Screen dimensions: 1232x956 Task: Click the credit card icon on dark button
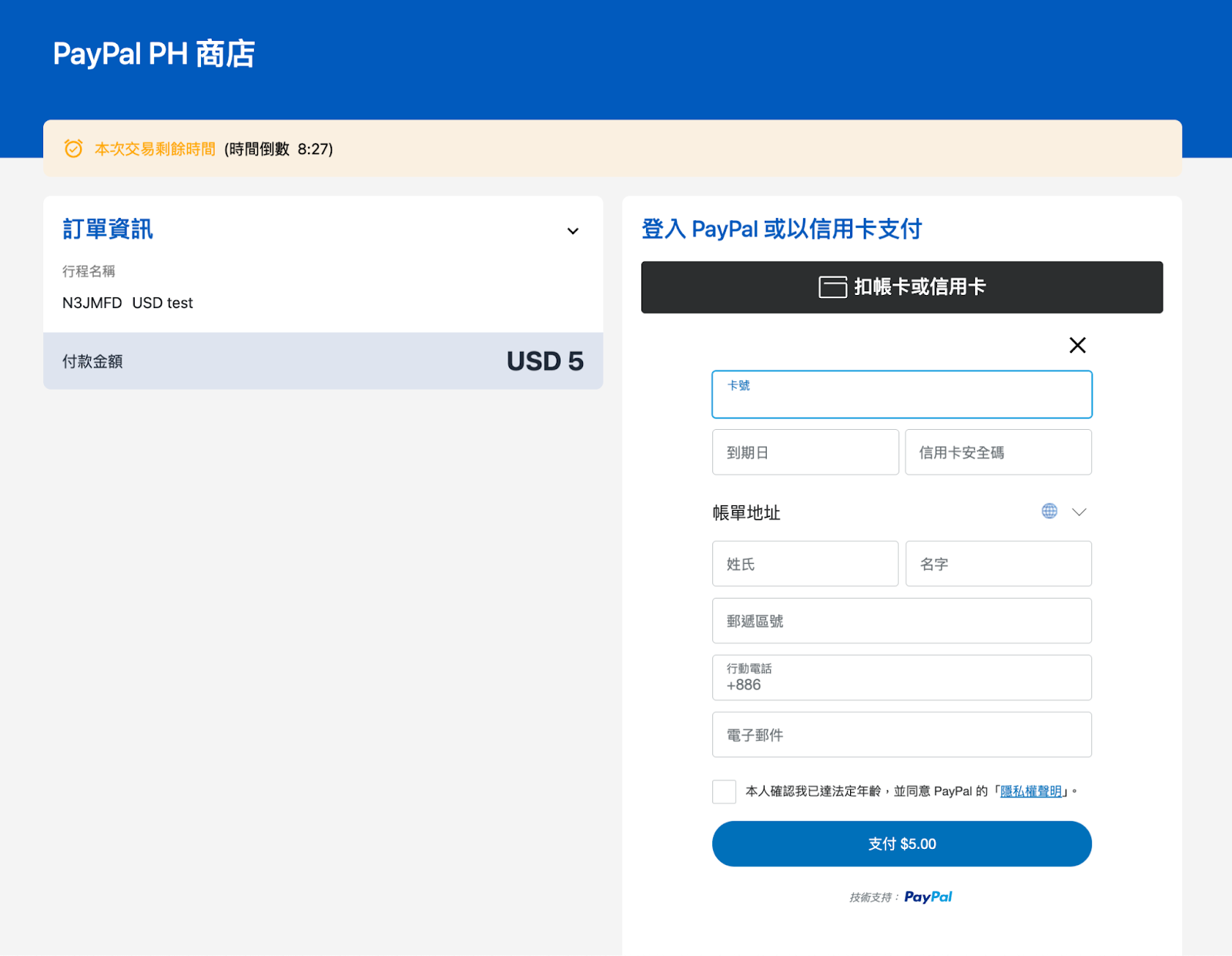(832, 287)
